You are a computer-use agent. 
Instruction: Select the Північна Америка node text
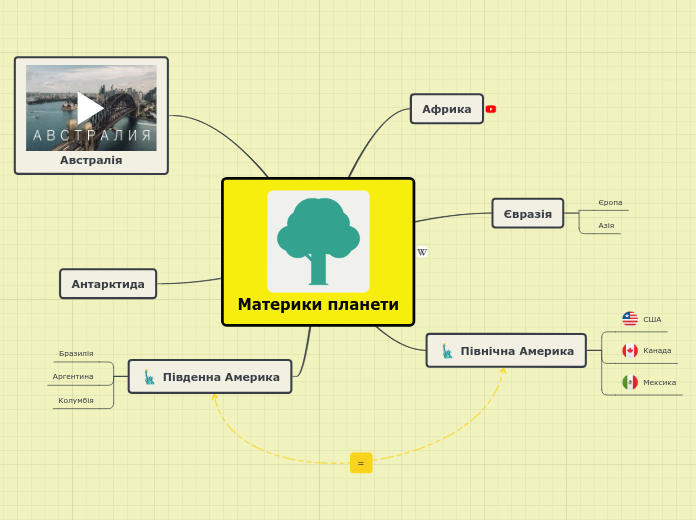(x=517, y=351)
